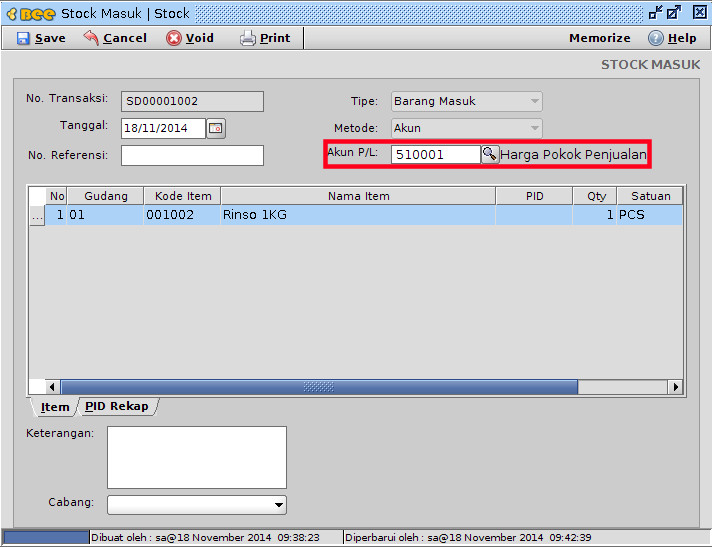
Task: Click the Tanggal date field
Action: 163,128
